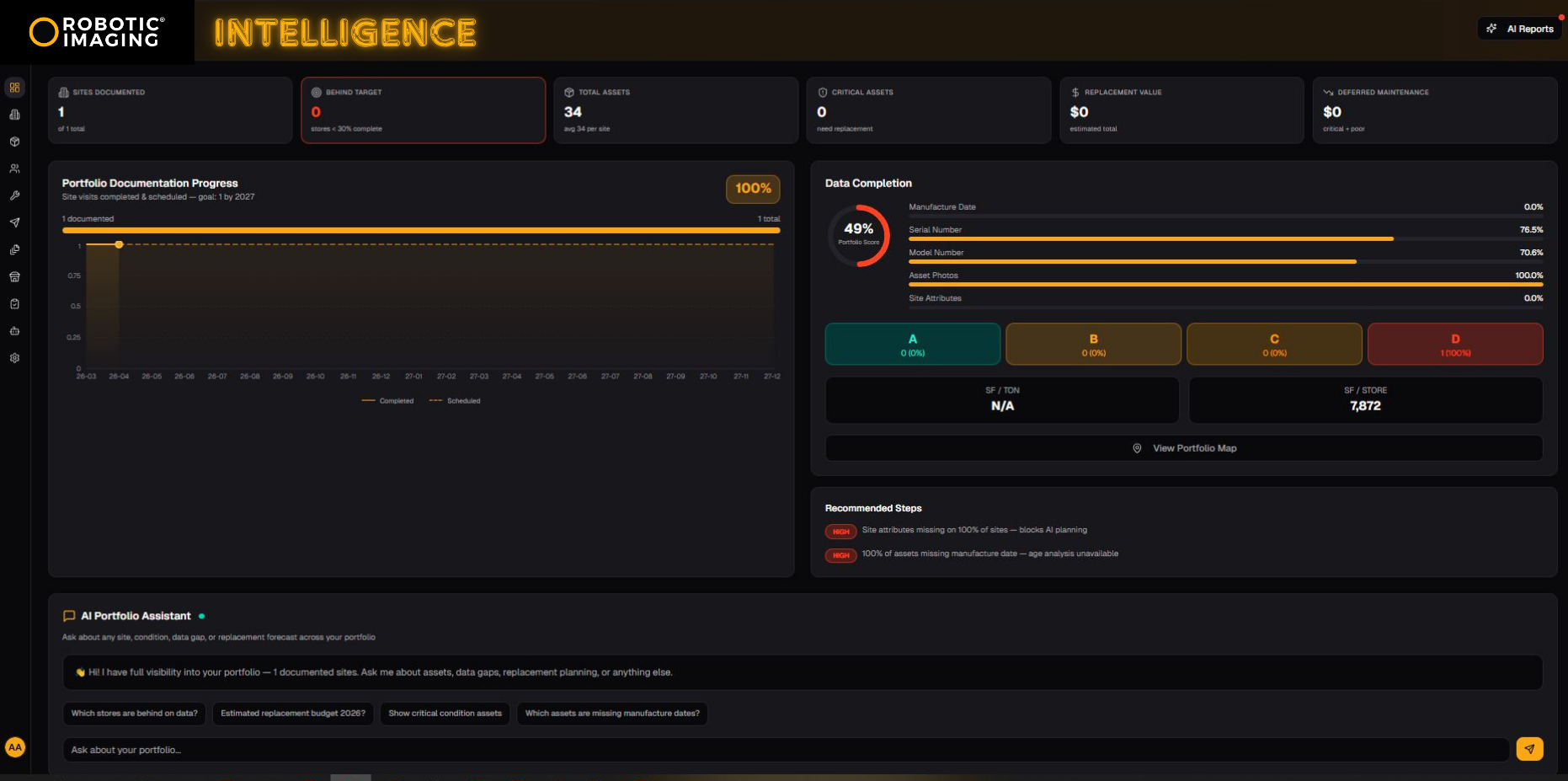
Task: Select the Sites building icon in the sidebar
Action: (x=14, y=115)
